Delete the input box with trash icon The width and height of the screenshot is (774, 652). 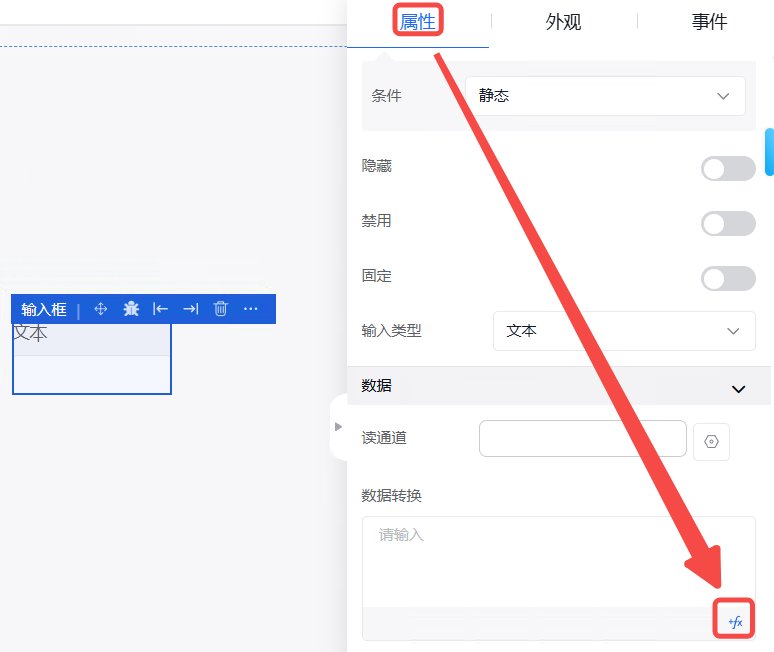(x=220, y=309)
